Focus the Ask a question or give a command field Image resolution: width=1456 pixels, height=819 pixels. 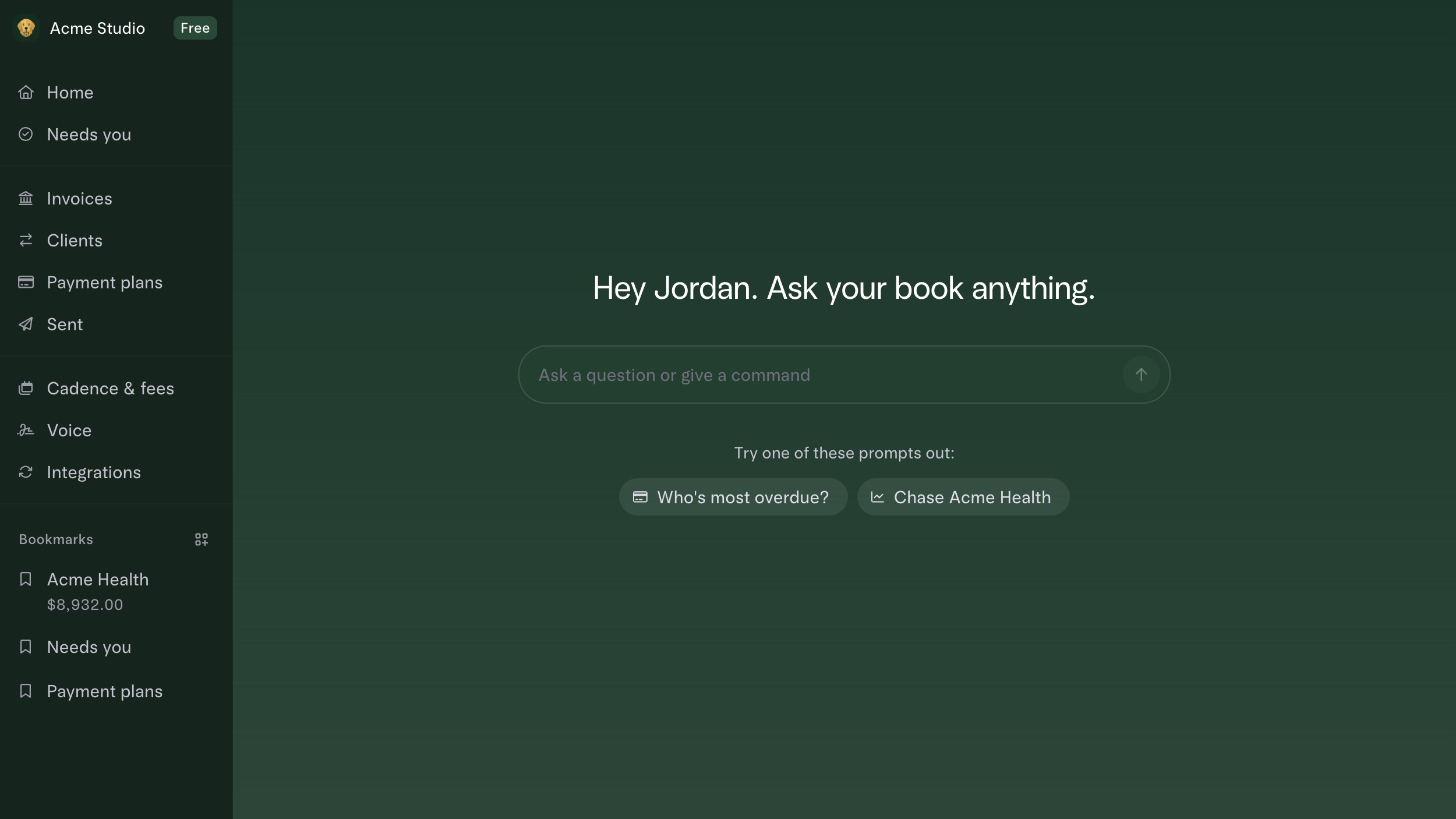pos(844,375)
